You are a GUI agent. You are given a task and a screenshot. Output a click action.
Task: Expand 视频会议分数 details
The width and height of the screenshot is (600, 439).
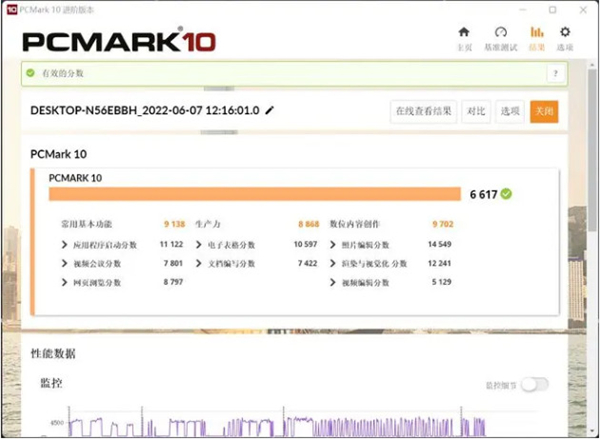[65, 263]
